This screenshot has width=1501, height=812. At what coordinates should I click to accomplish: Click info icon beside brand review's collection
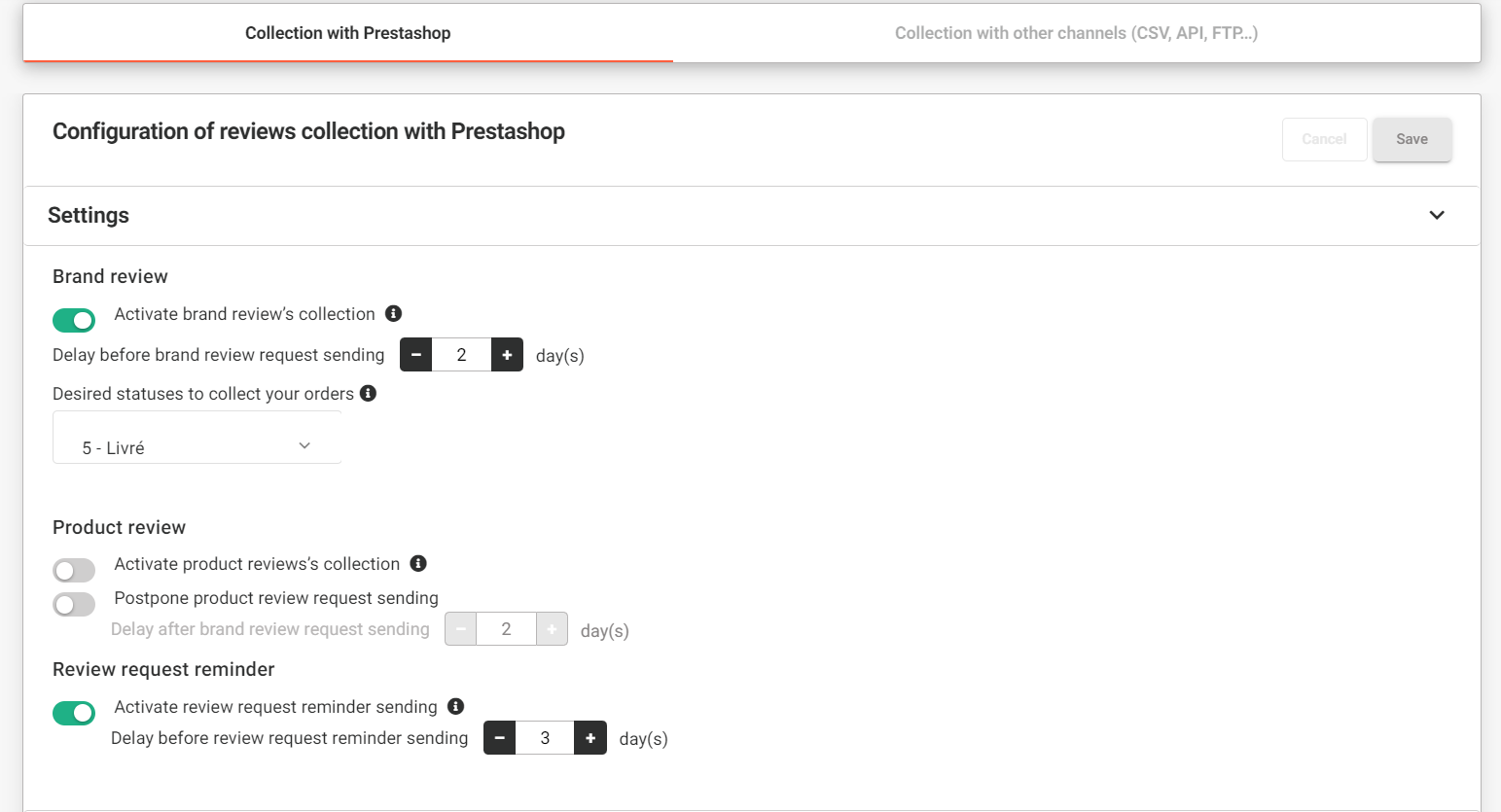393,313
